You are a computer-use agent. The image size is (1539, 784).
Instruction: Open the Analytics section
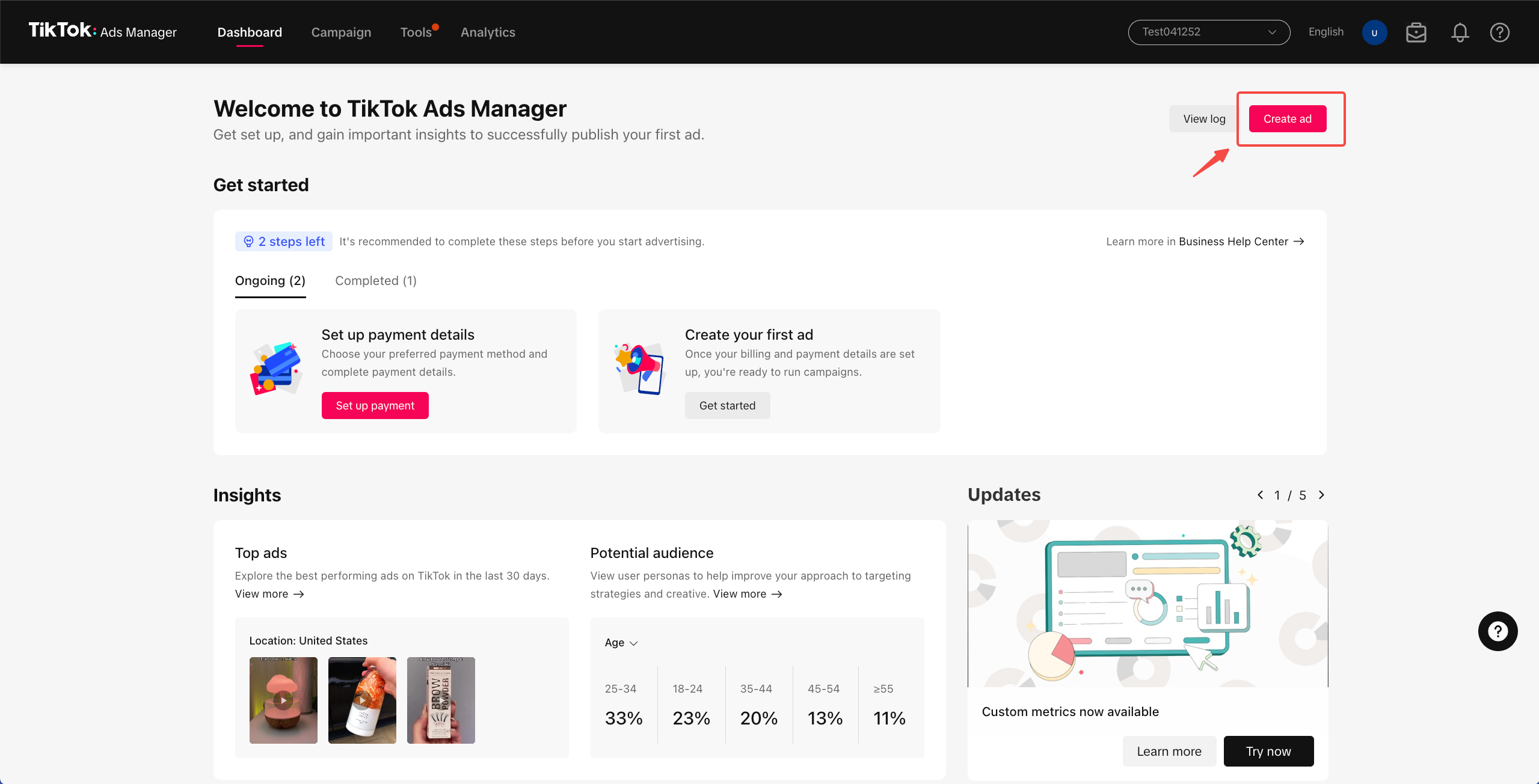point(488,31)
